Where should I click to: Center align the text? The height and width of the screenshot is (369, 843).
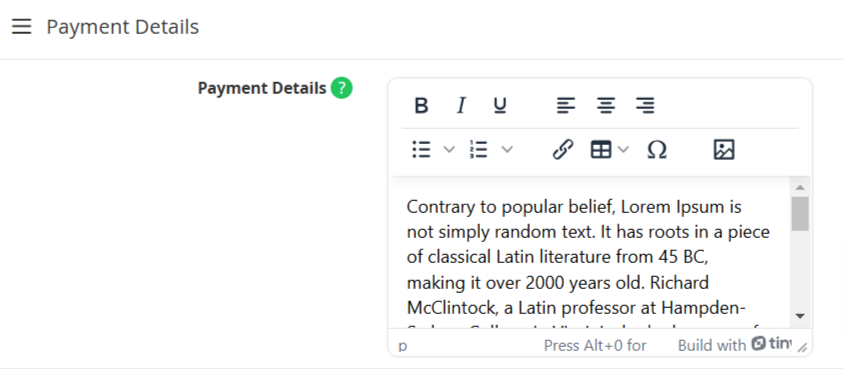605,105
